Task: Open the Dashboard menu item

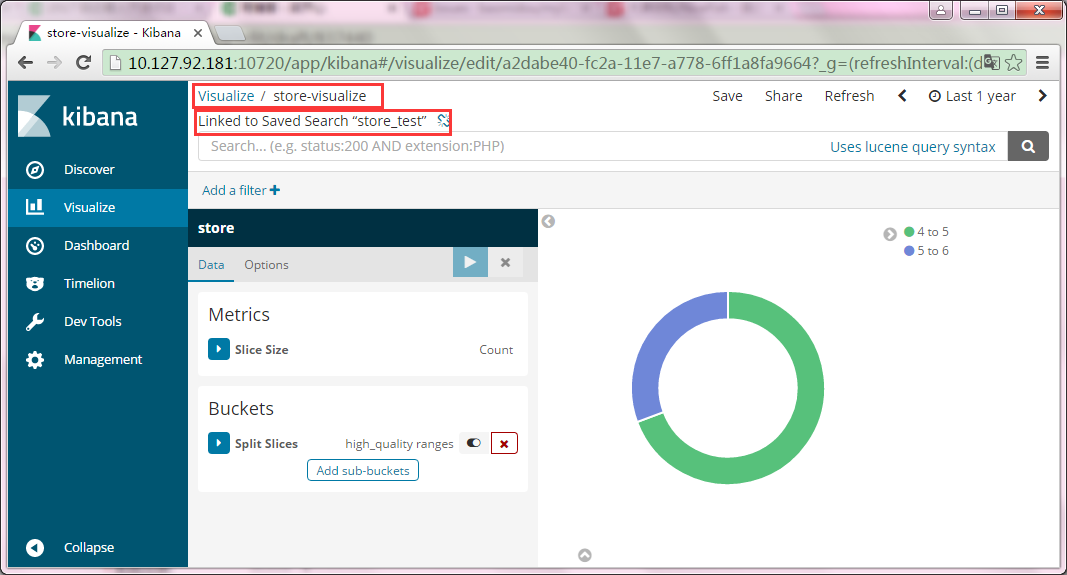Action: pyautogui.click(x=98, y=246)
